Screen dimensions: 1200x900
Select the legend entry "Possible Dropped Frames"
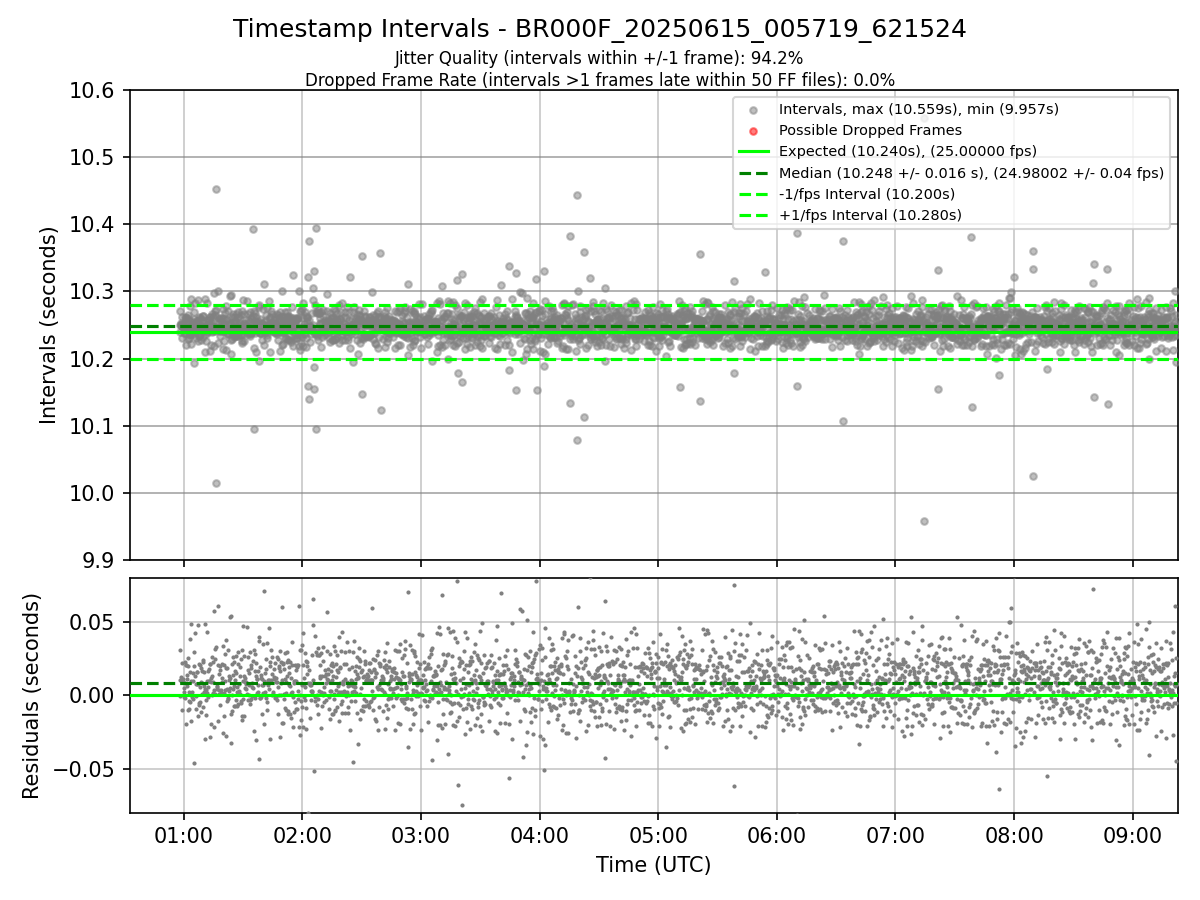[x=870, y=130]
